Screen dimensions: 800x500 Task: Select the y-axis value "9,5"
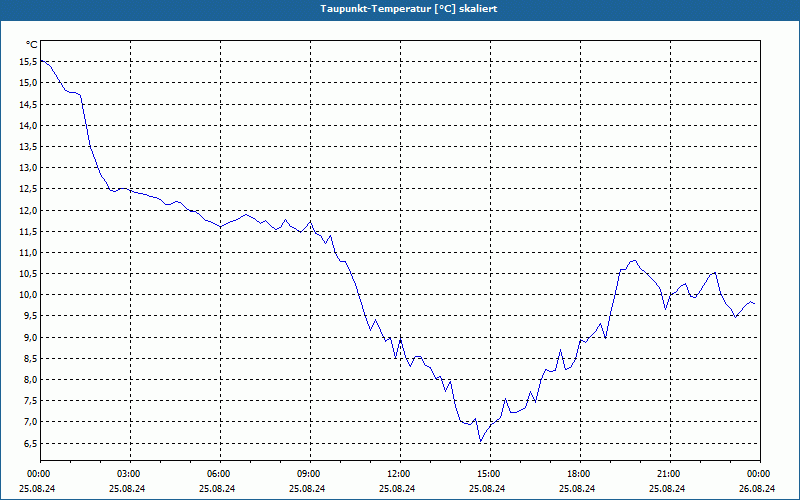click(x=30, y=316)
